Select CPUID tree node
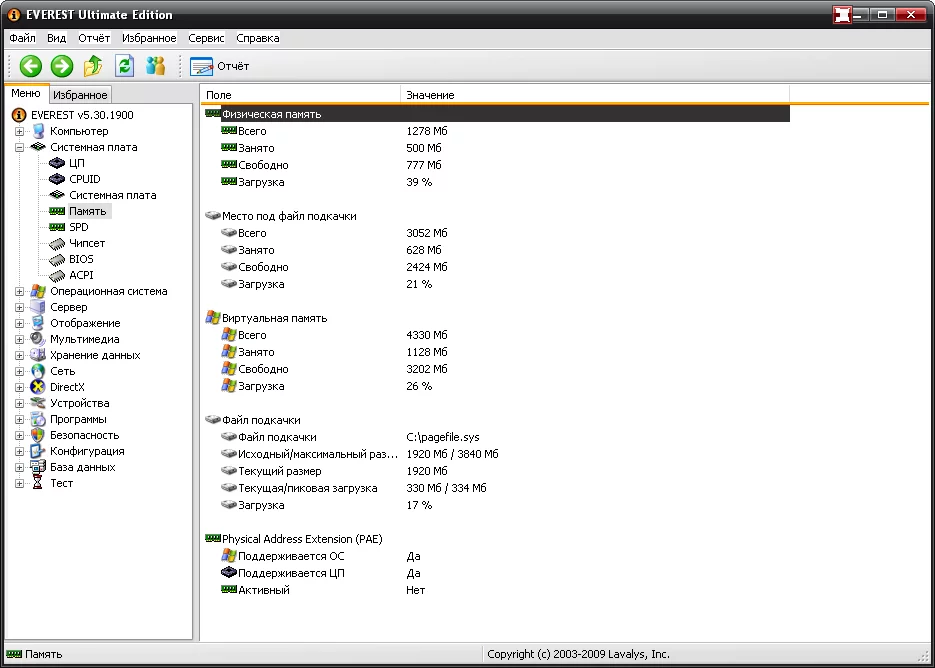 click(x=85, y=179)
